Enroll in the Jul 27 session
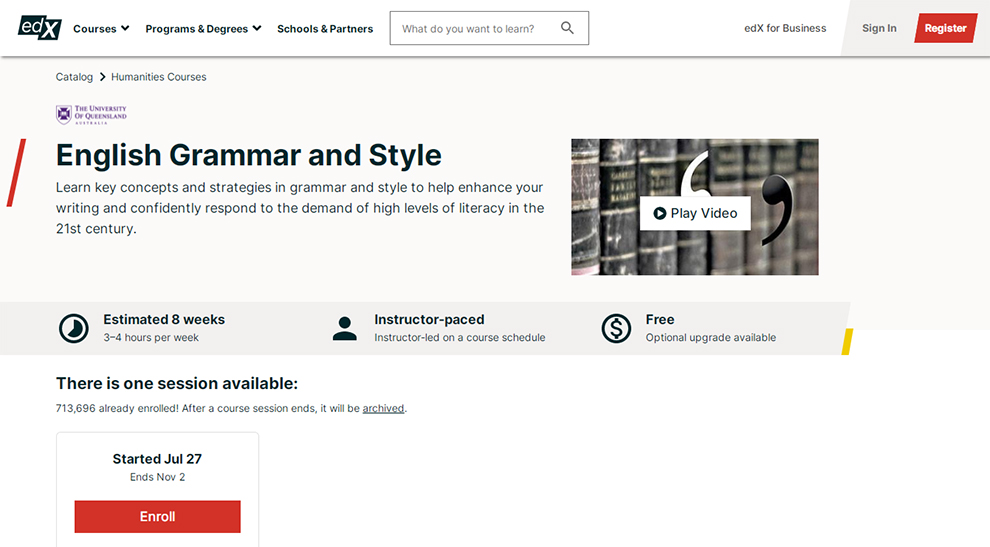Viewport: 990px width, 547px height. tap(157, 517)
